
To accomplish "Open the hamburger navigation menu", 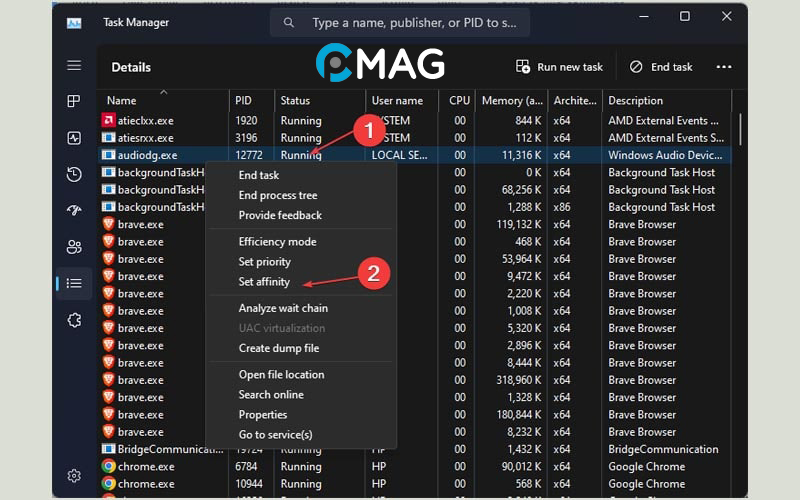I will [74, 66].
